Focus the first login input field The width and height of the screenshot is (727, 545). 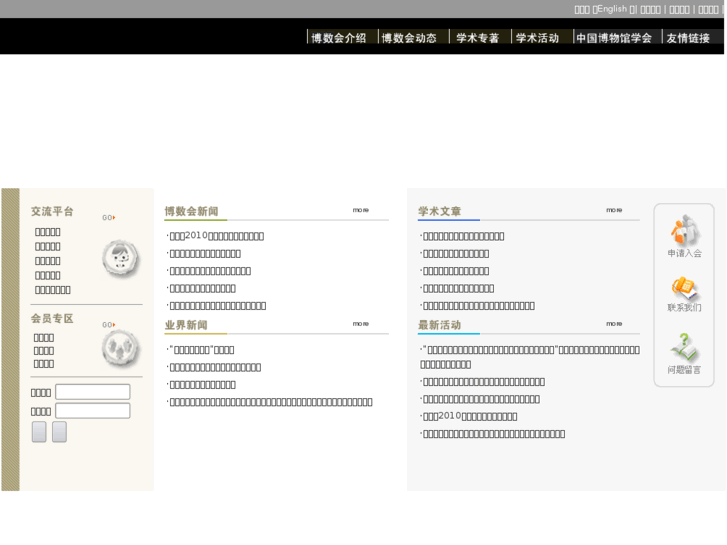(93, 392)
